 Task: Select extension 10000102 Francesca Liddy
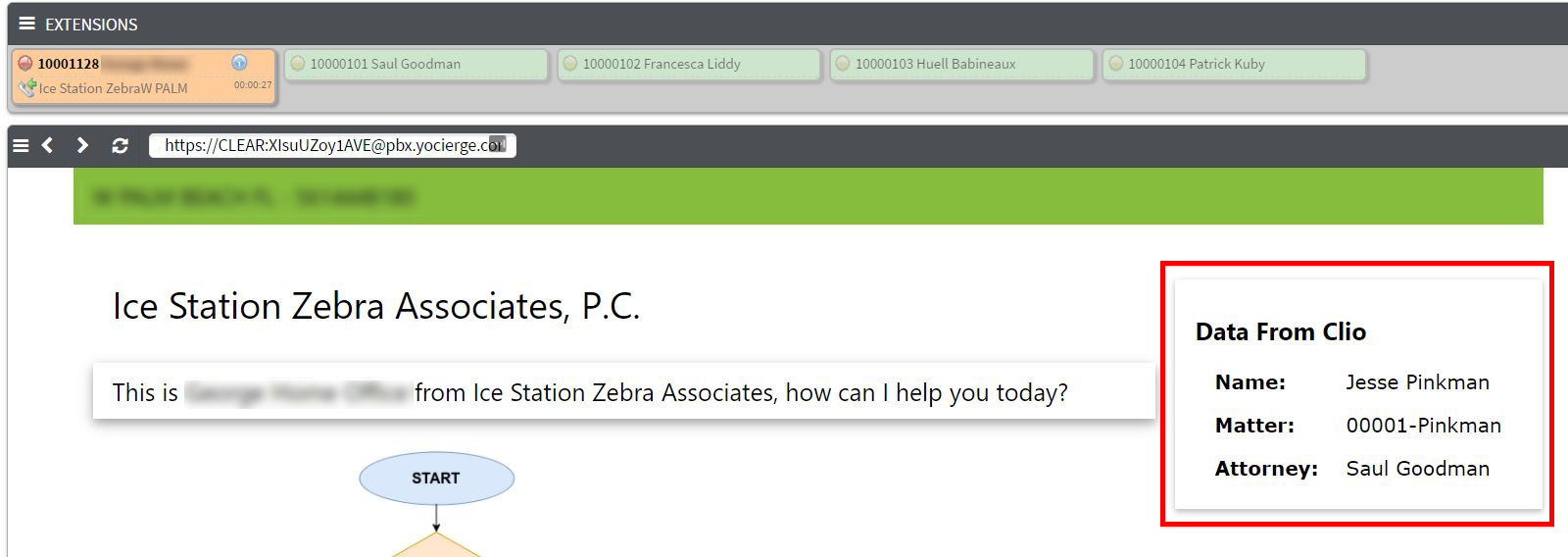tap(689, 65)
